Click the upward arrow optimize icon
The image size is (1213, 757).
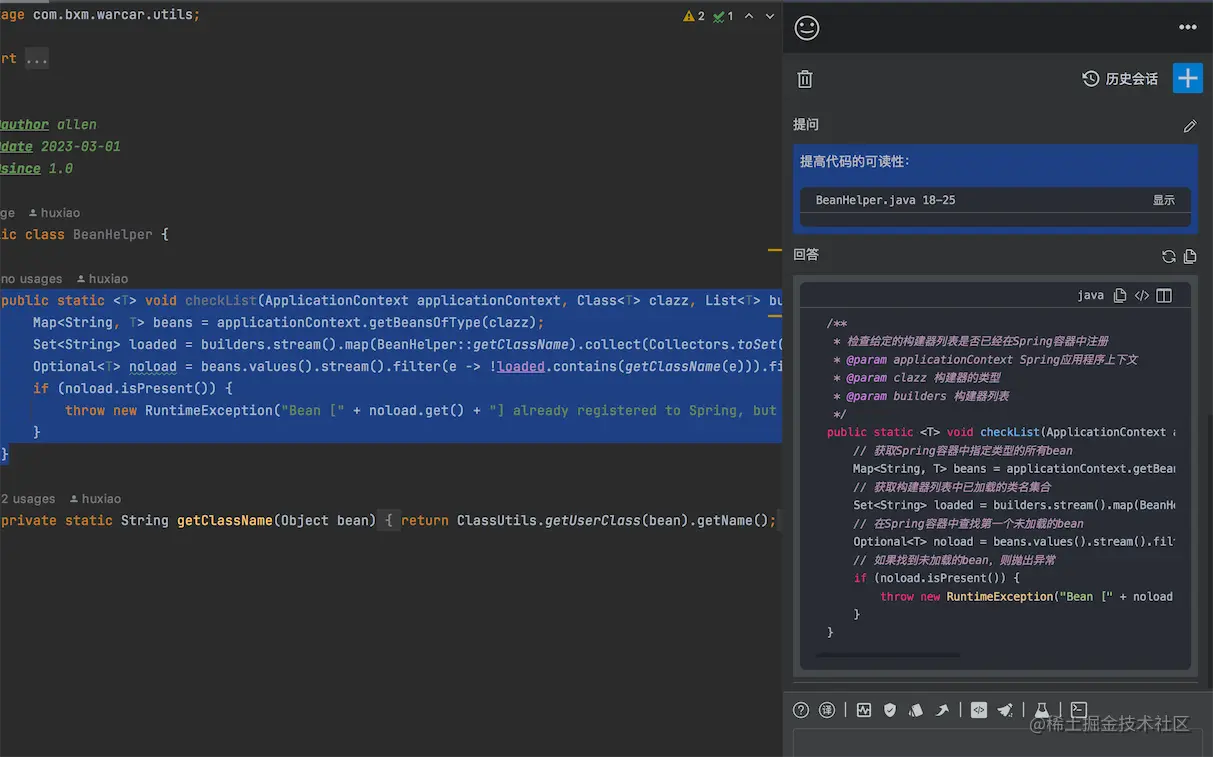click(942, 710)
